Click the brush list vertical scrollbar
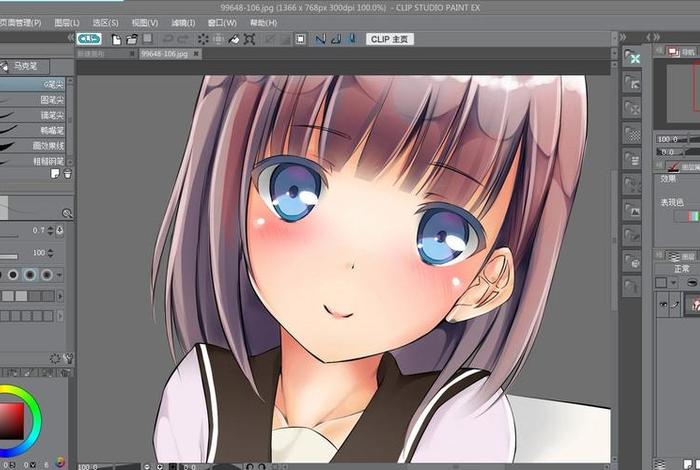Screen dimensions: 700x470 [70, 121]
